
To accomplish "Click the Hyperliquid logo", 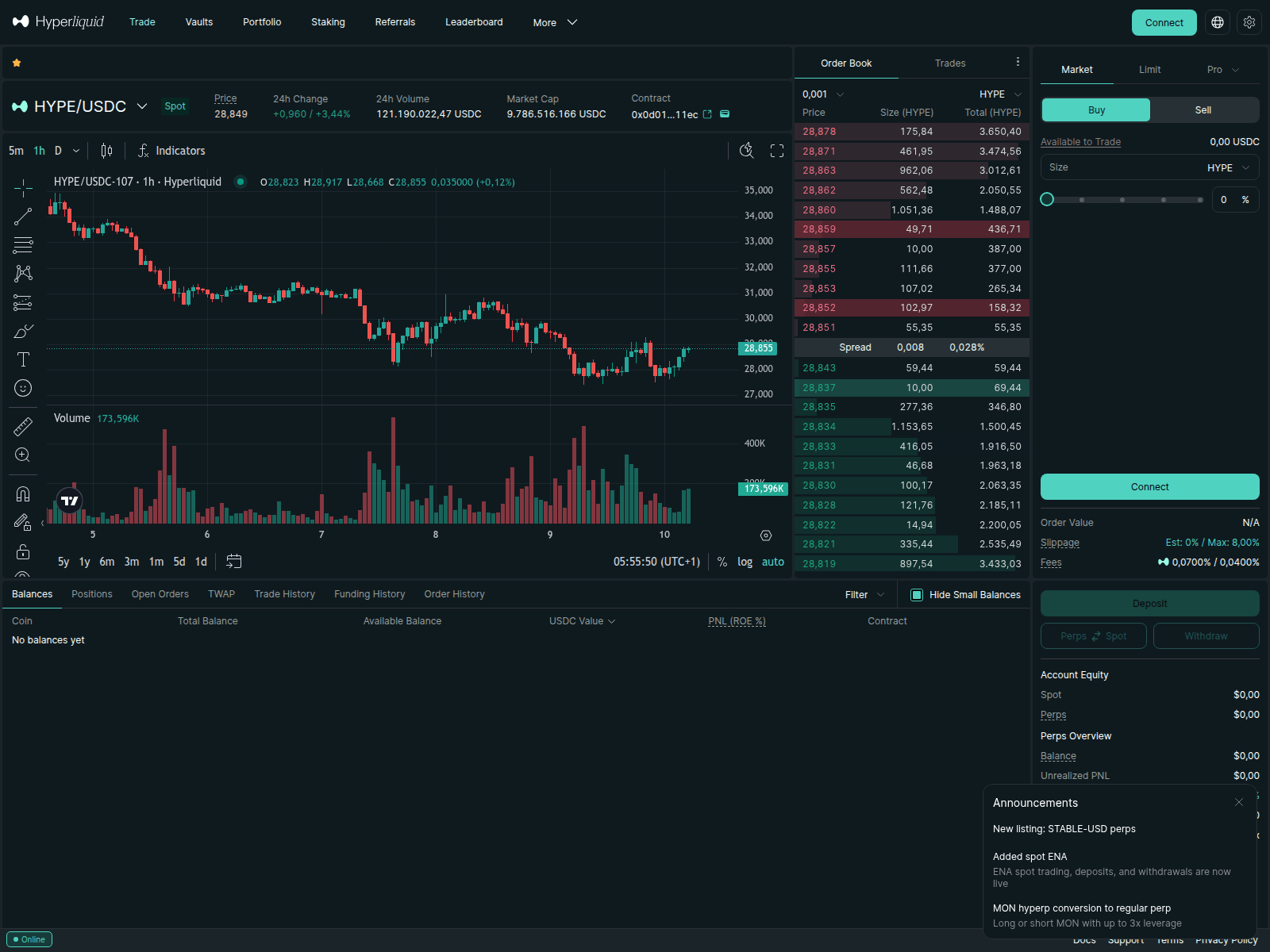I will (x=58, y=21).
